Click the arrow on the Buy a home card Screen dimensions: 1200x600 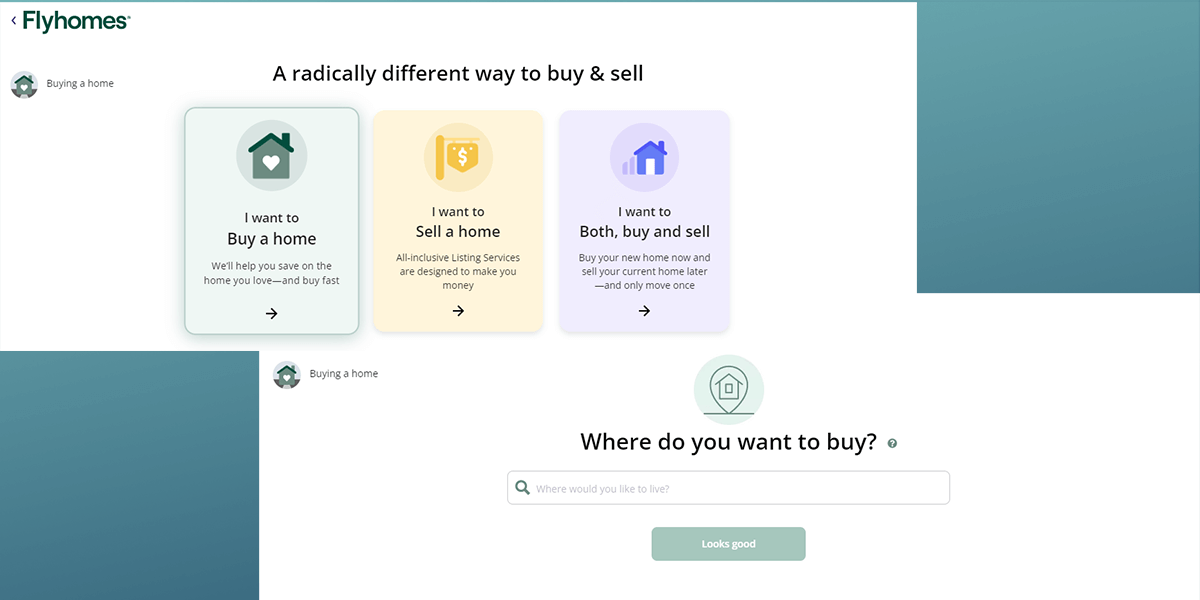(271, 313)
